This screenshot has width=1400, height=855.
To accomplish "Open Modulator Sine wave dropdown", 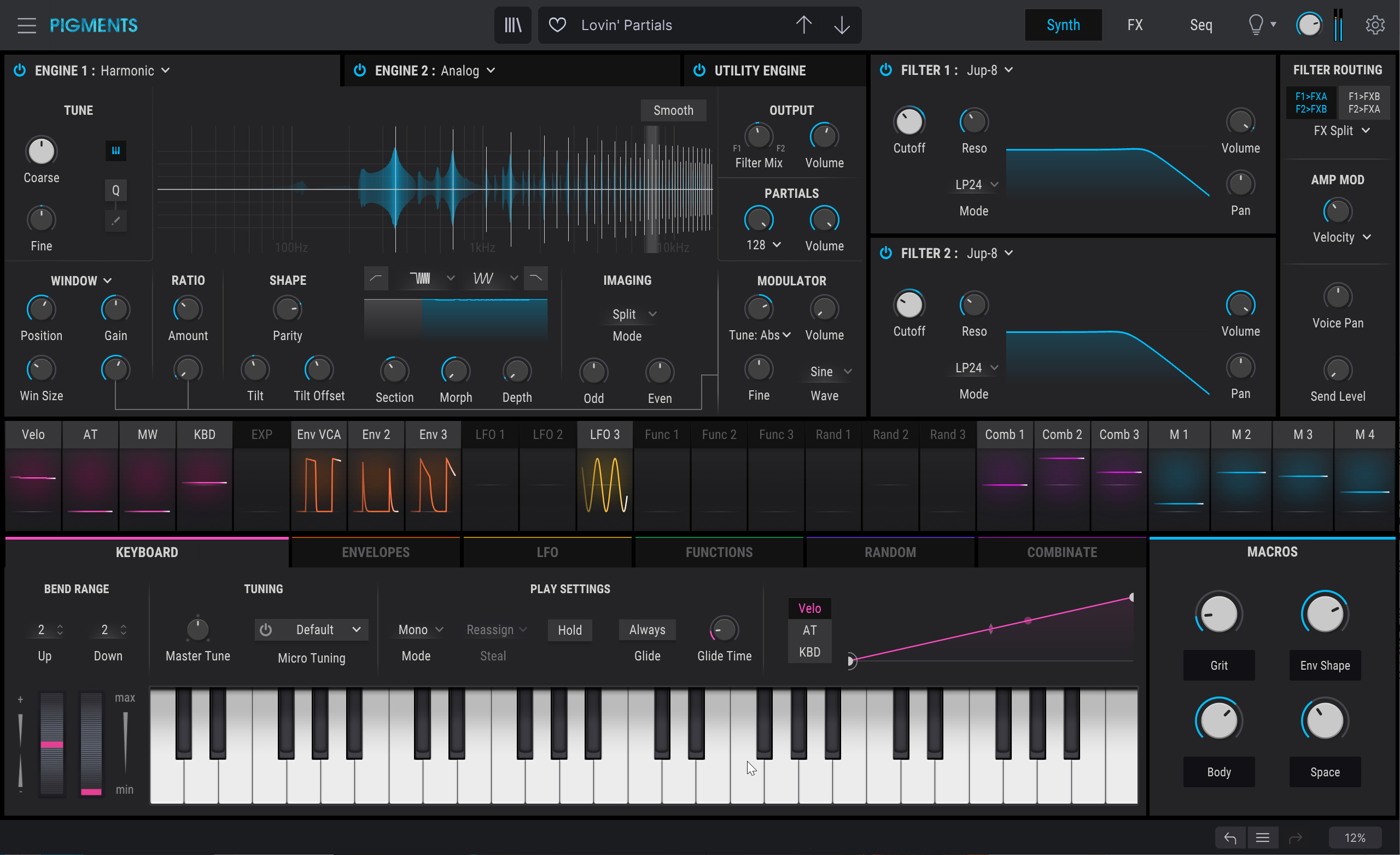I will [x=830, y=372].
